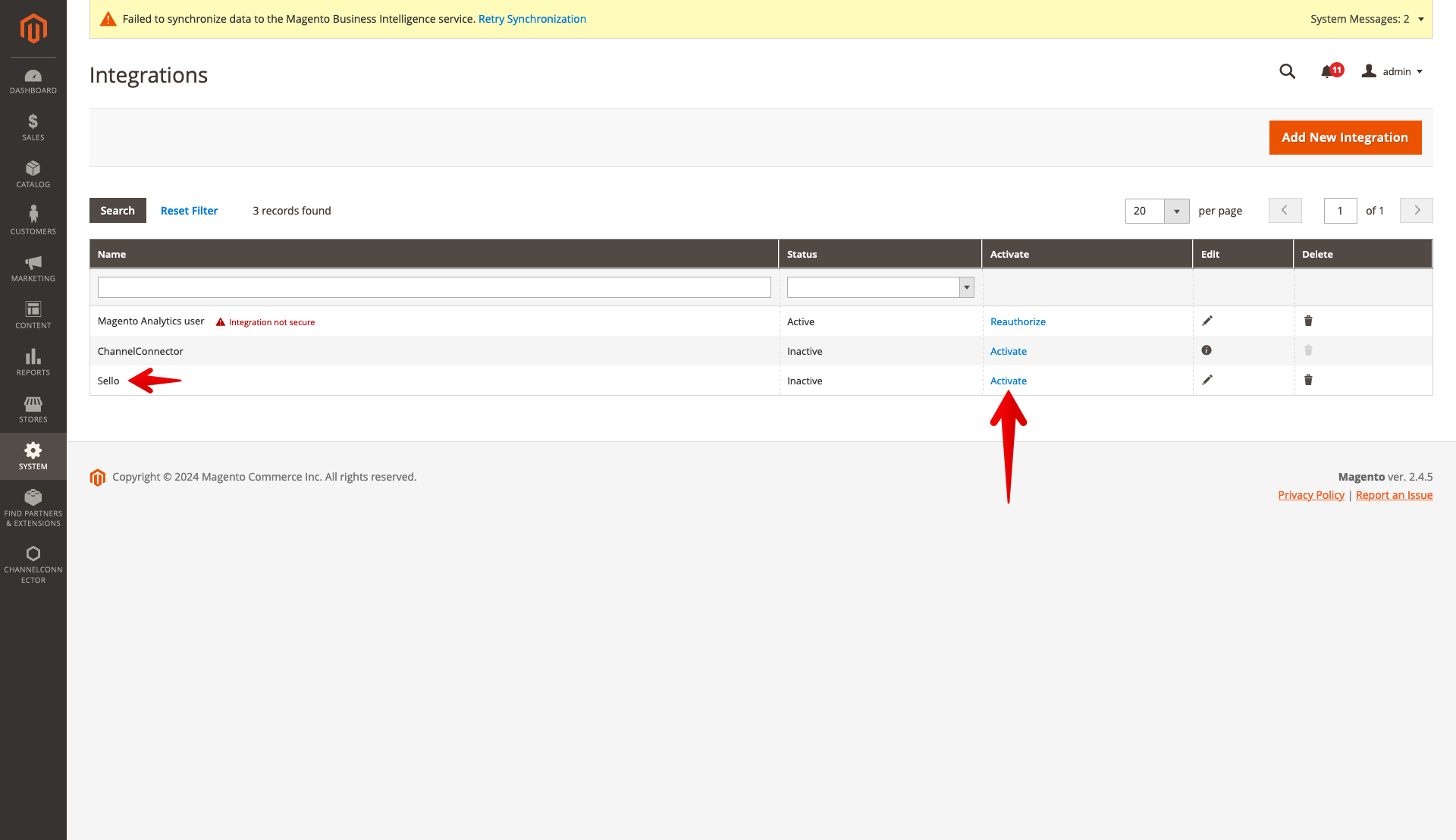Expand System Messages dropdown
The image size is (1456, 840).
(1367, 19)
